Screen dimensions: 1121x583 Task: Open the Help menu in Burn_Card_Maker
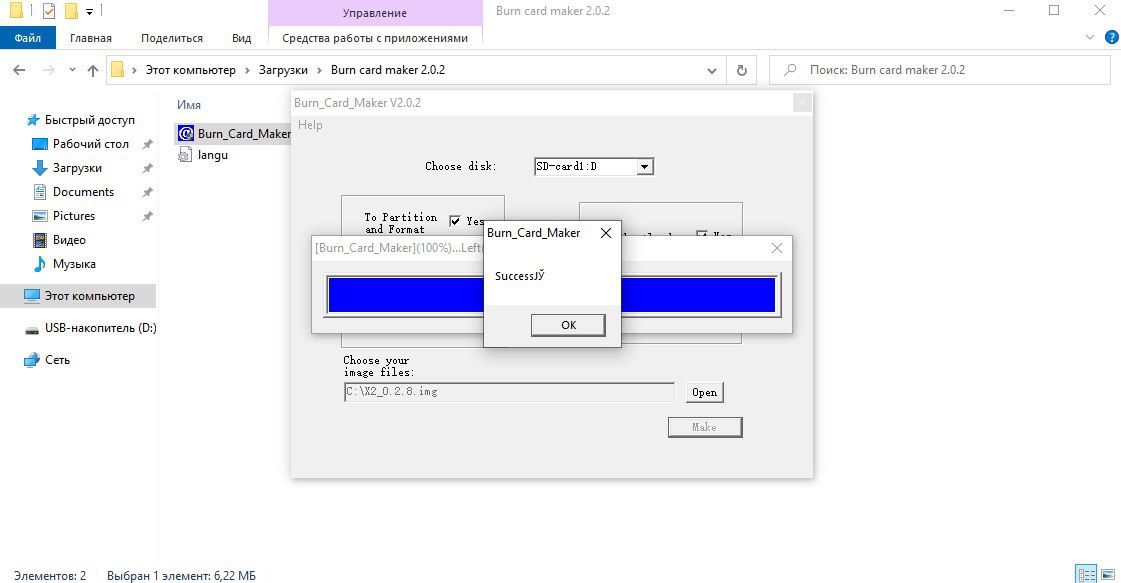[310, 124]
